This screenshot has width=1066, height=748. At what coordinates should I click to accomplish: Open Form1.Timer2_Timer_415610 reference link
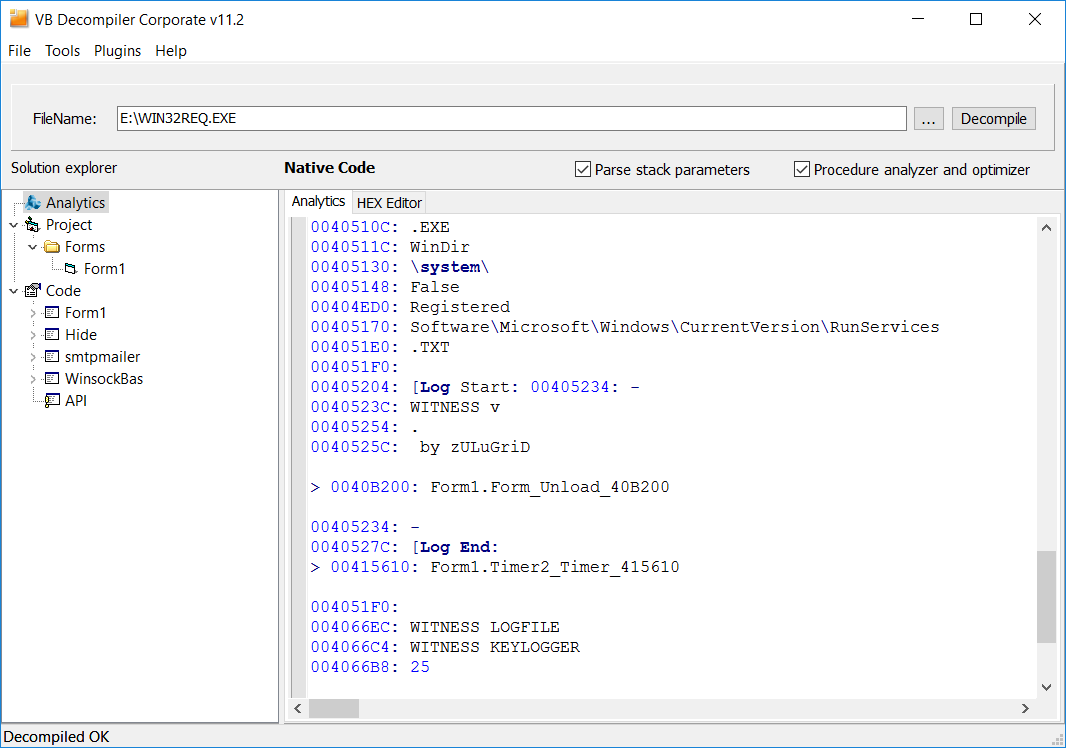click(x=555, y=567)
